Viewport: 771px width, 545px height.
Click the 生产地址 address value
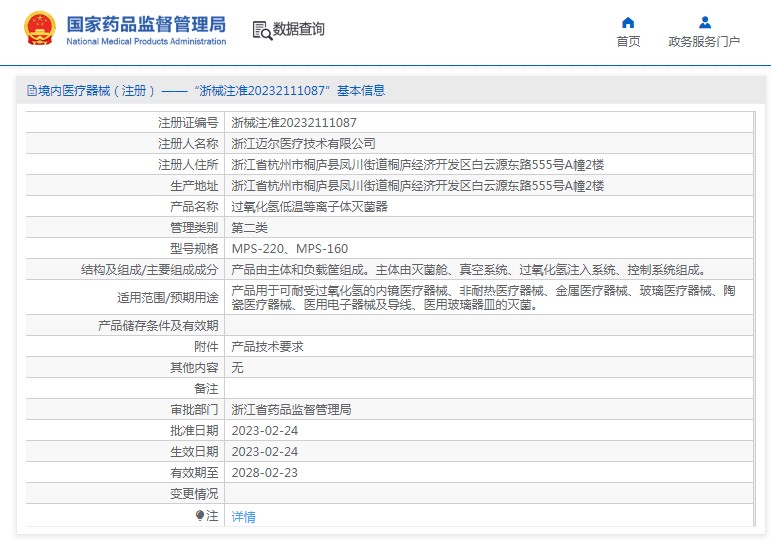tap(417, 186)
